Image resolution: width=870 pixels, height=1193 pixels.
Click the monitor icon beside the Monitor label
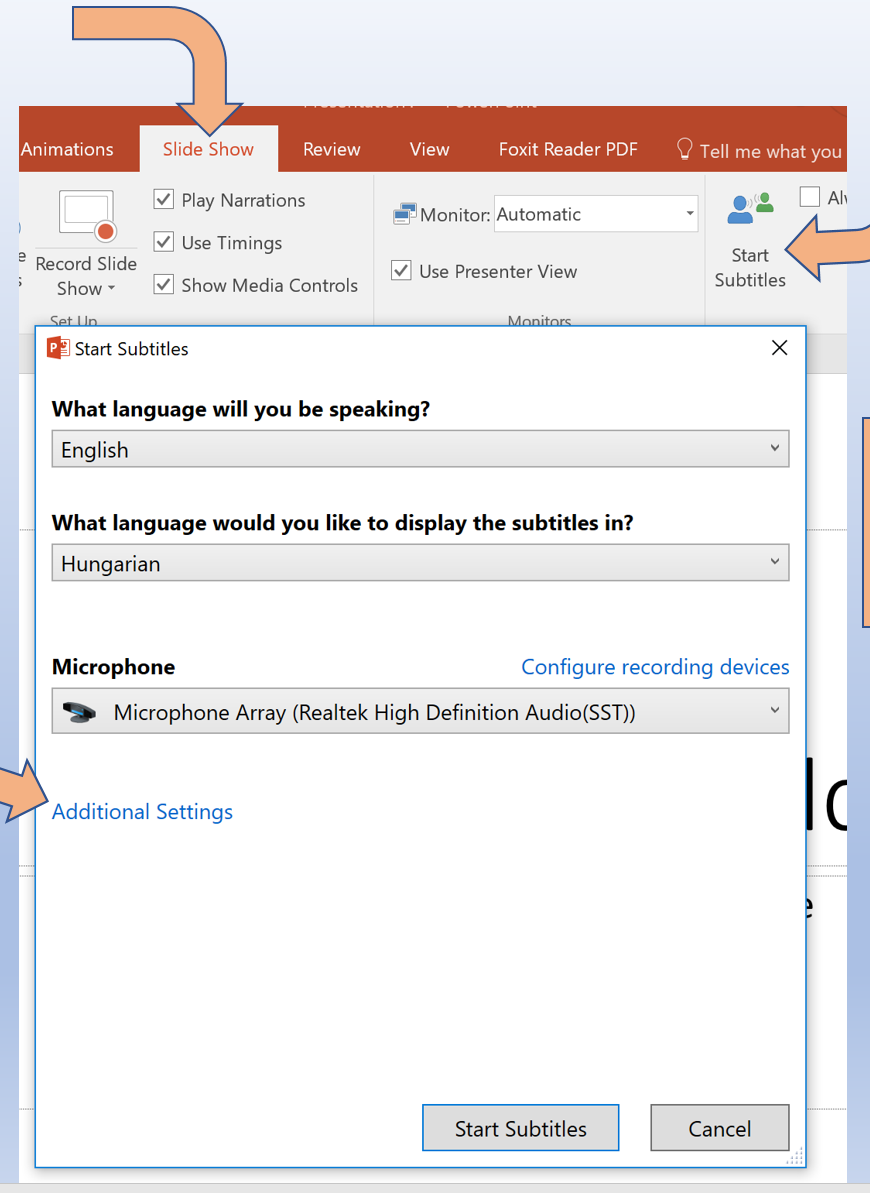point(406,213)
